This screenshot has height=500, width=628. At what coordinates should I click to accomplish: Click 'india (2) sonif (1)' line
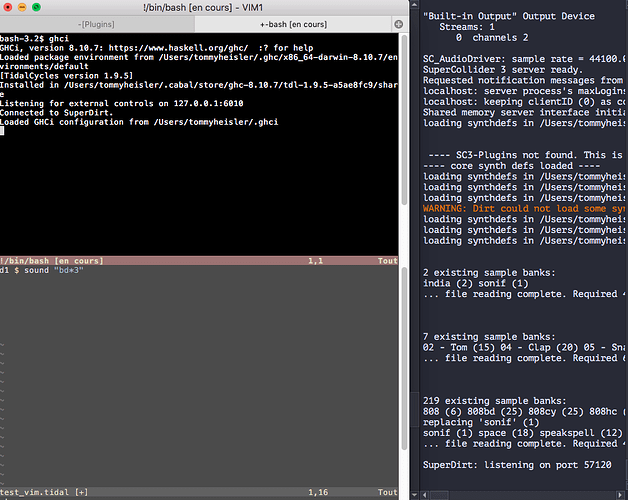(476, 283)
